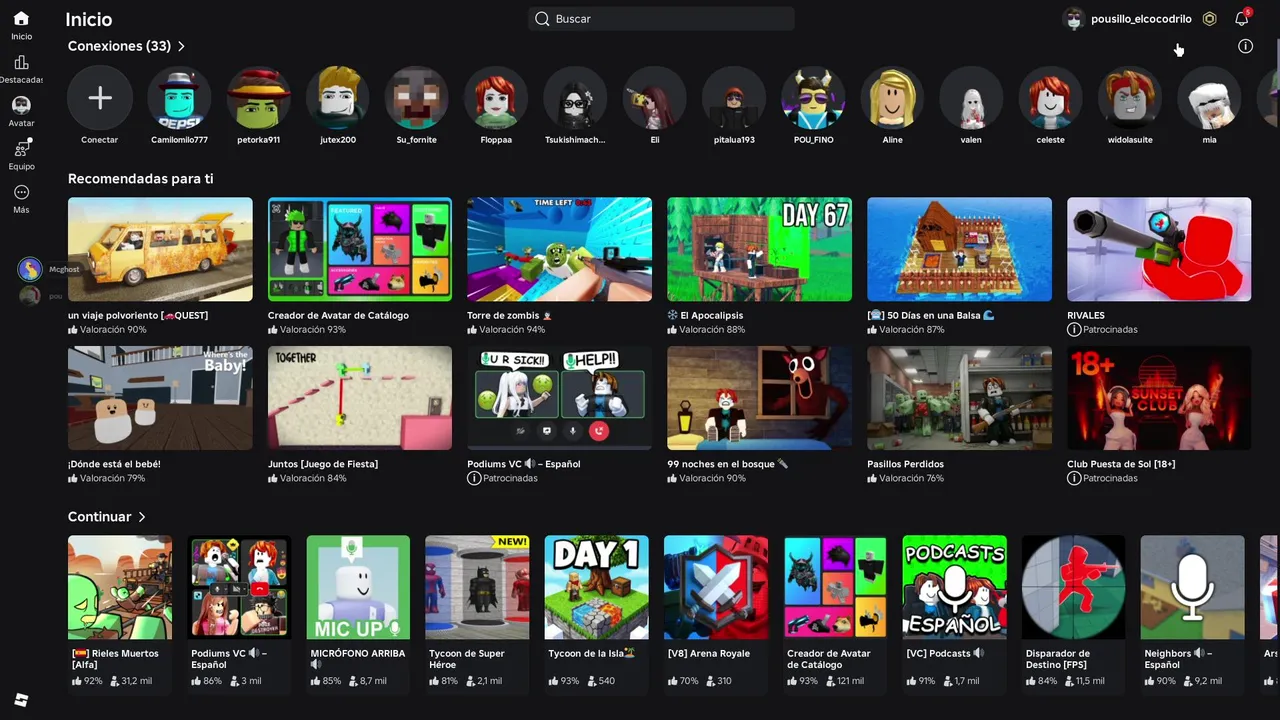1280x720 pixels.
Task: Open pitalua193's avatar
Action: point(734,98)
